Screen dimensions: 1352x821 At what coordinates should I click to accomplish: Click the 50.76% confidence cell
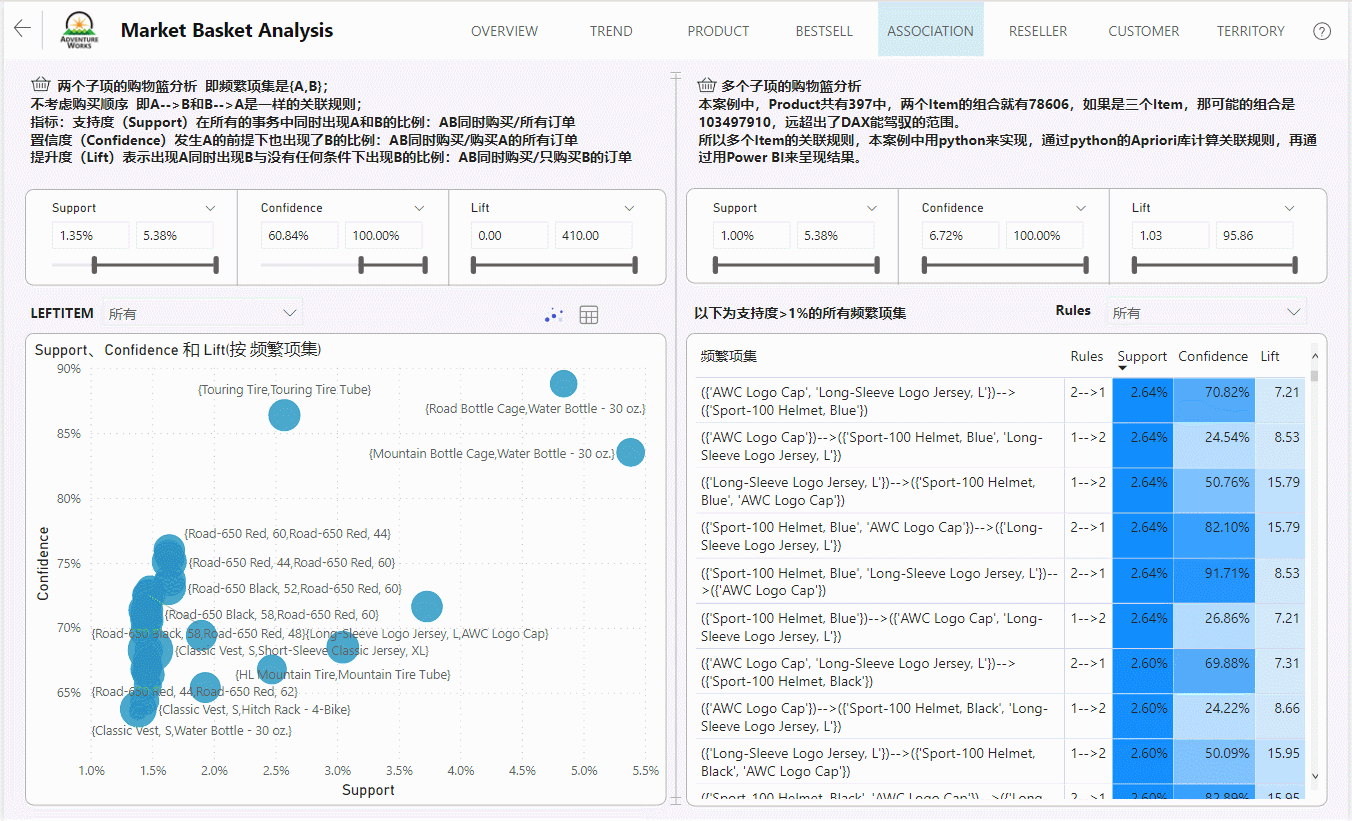1214,491
